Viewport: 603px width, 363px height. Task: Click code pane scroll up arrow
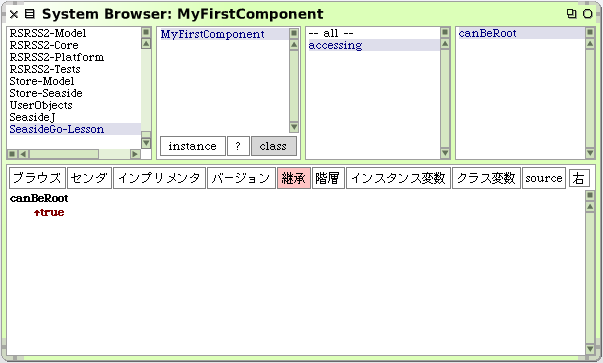tap(590, 207)
